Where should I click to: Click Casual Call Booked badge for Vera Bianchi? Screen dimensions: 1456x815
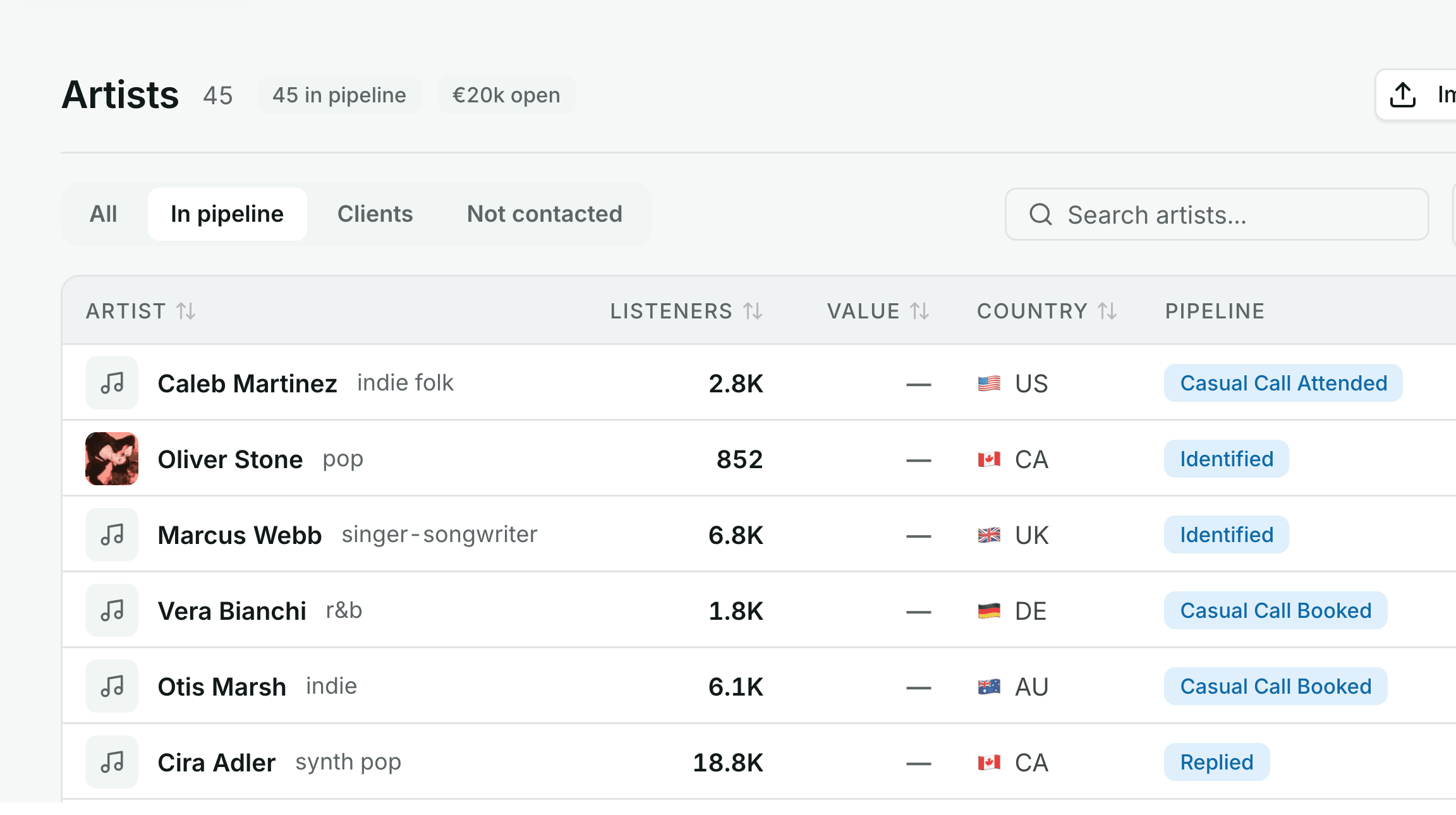pos(1276,610)
